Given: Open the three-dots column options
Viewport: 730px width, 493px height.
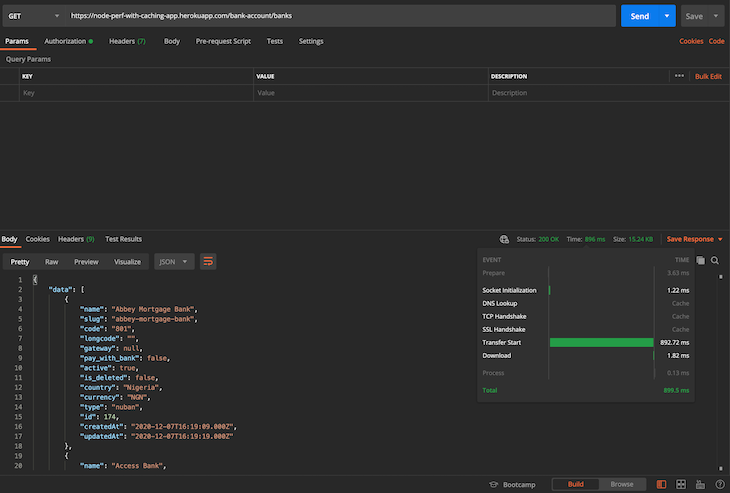Looking at the screenshot, I should coord(679,76).
